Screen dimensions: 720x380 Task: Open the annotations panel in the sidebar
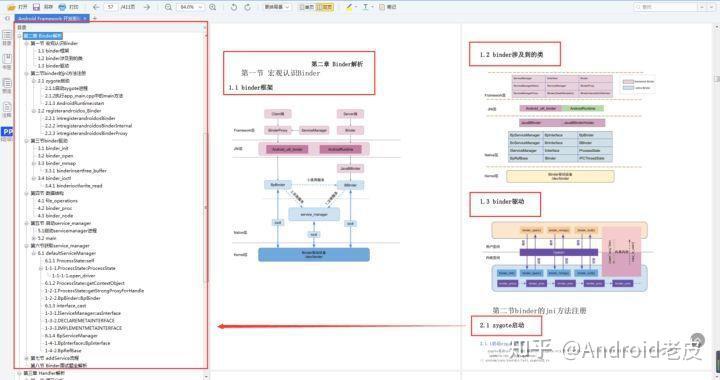click(x=7, y=110)
